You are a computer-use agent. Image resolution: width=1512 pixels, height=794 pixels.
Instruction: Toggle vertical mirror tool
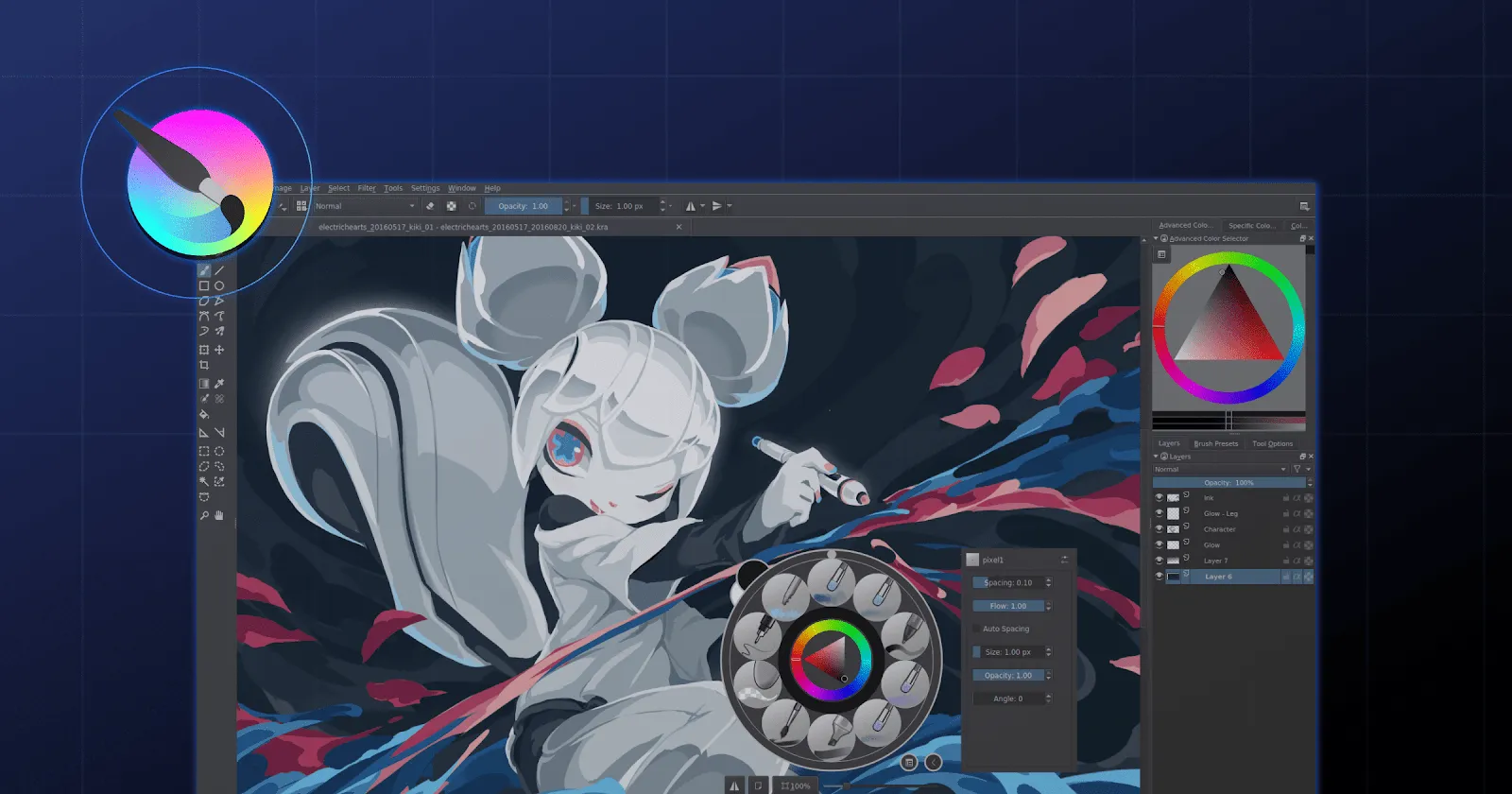coord(717,205)
